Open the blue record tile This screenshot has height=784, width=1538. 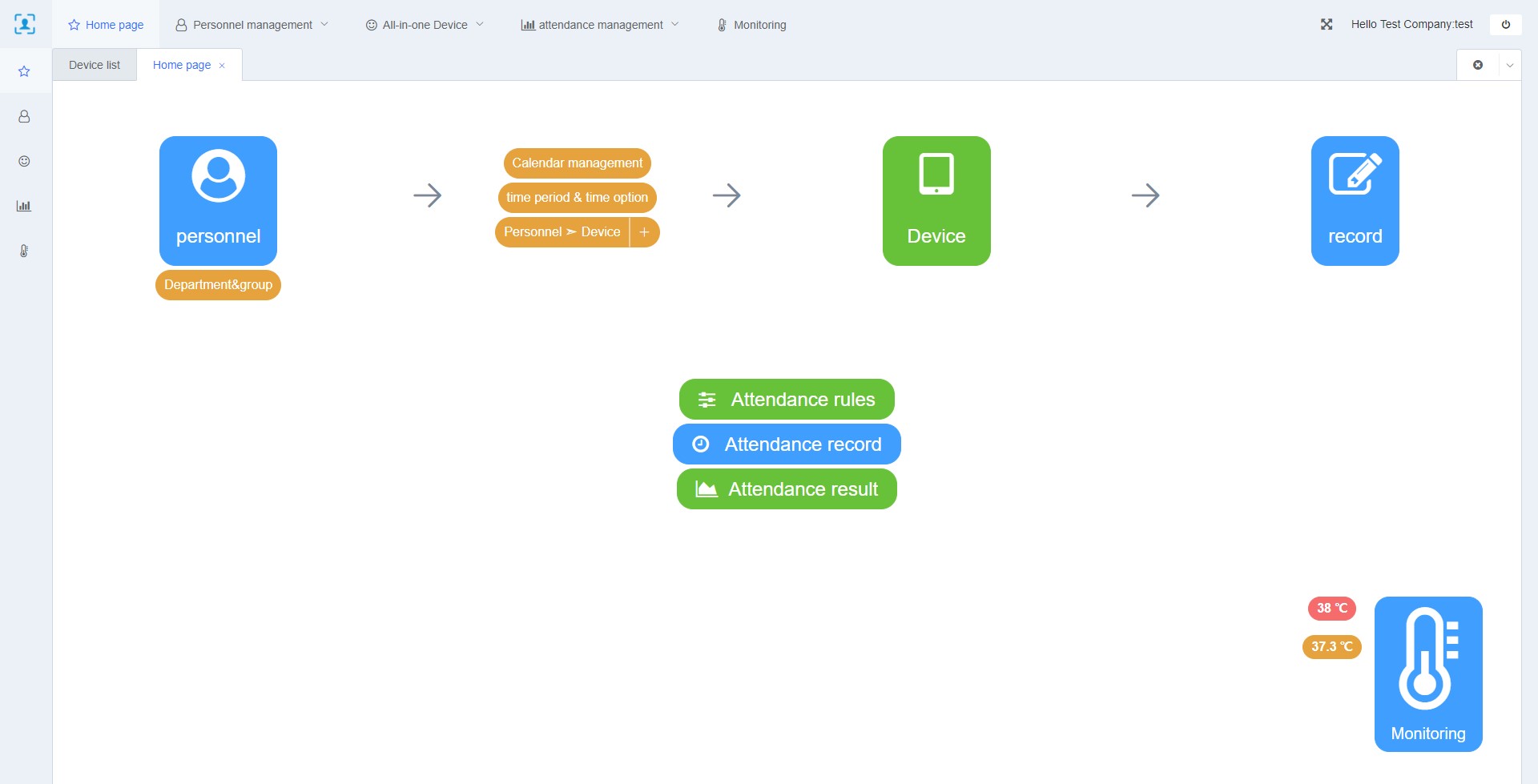point(1355,200)
